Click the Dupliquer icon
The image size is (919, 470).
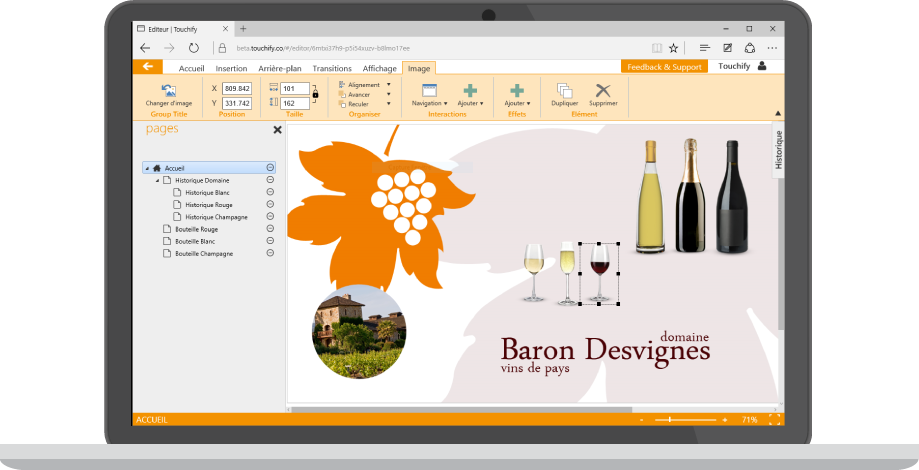tap(564, 90)
